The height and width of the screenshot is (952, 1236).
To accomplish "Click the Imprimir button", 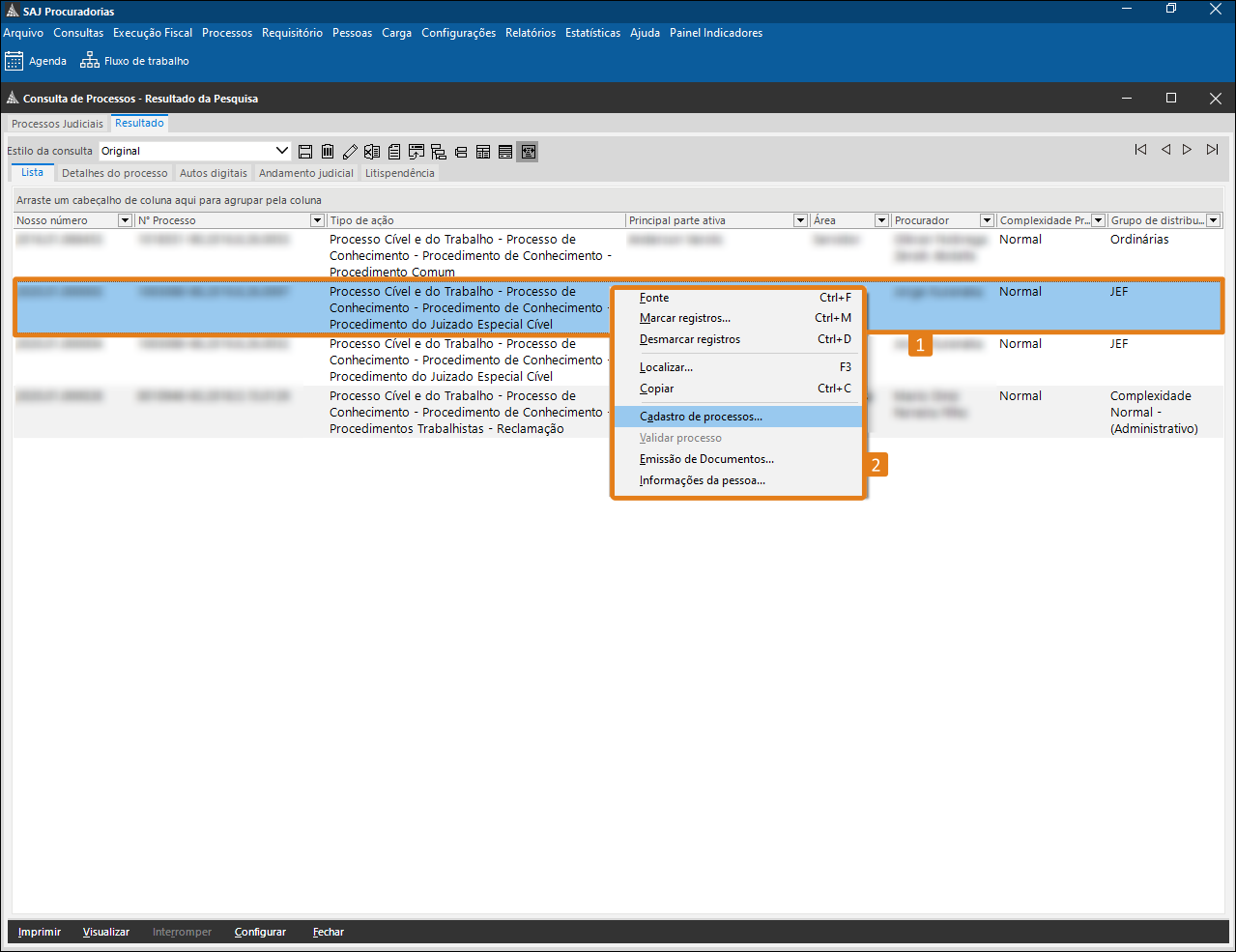I will [x=40, y=932].
